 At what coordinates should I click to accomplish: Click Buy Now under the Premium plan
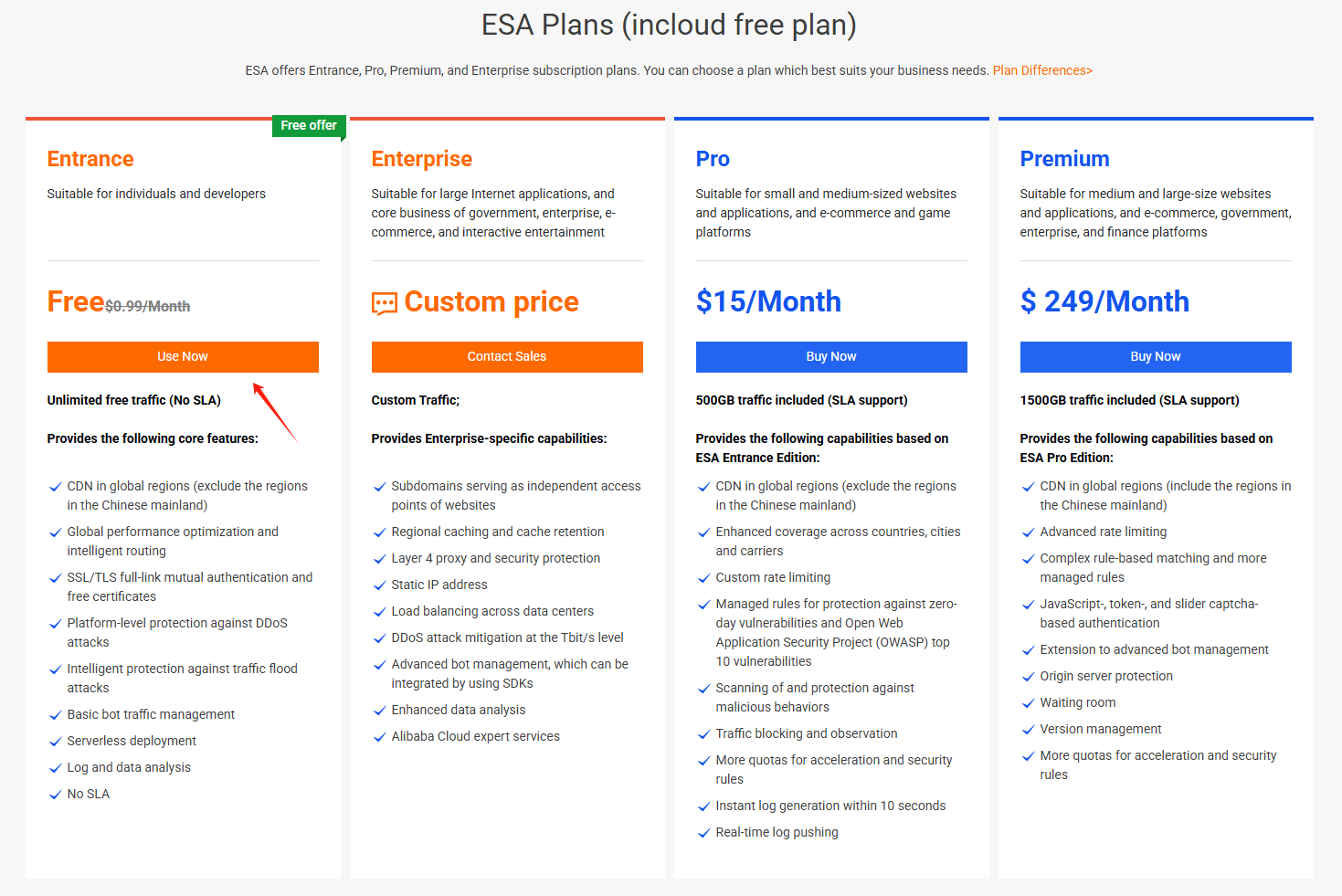[1156, 357]
